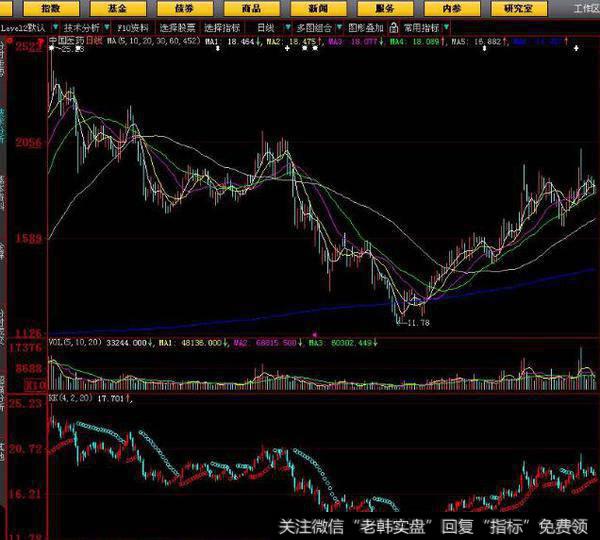Click the VOL(5,10,20) indicator label

(x=75, y=342)
